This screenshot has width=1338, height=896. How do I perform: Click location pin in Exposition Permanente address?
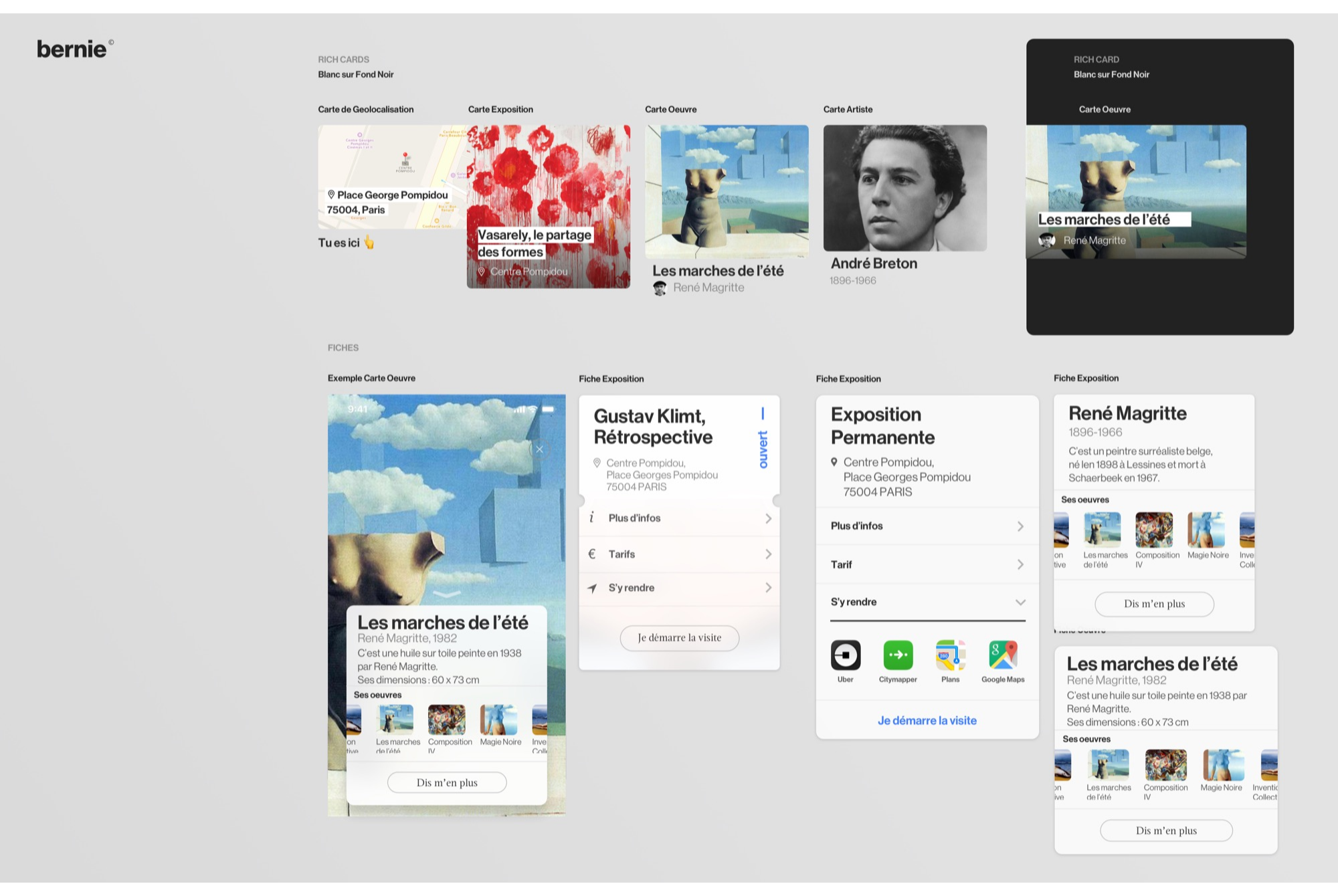(x=834, y=462)
